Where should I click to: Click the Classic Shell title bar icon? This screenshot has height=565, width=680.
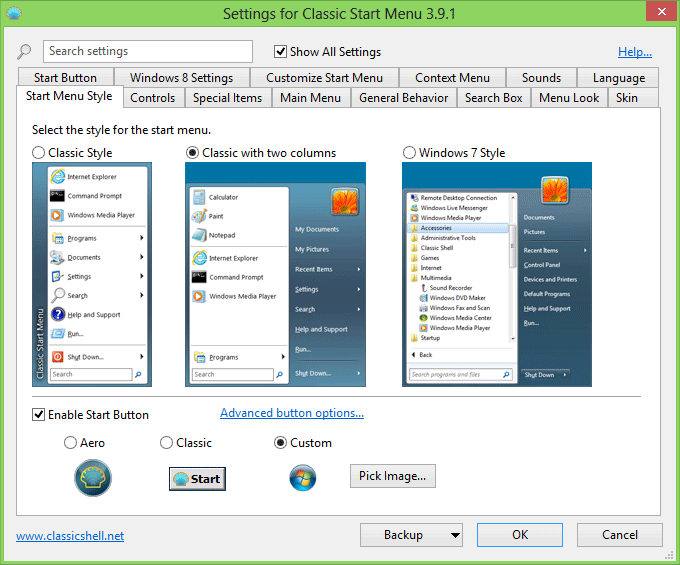[x=11, y=15]
